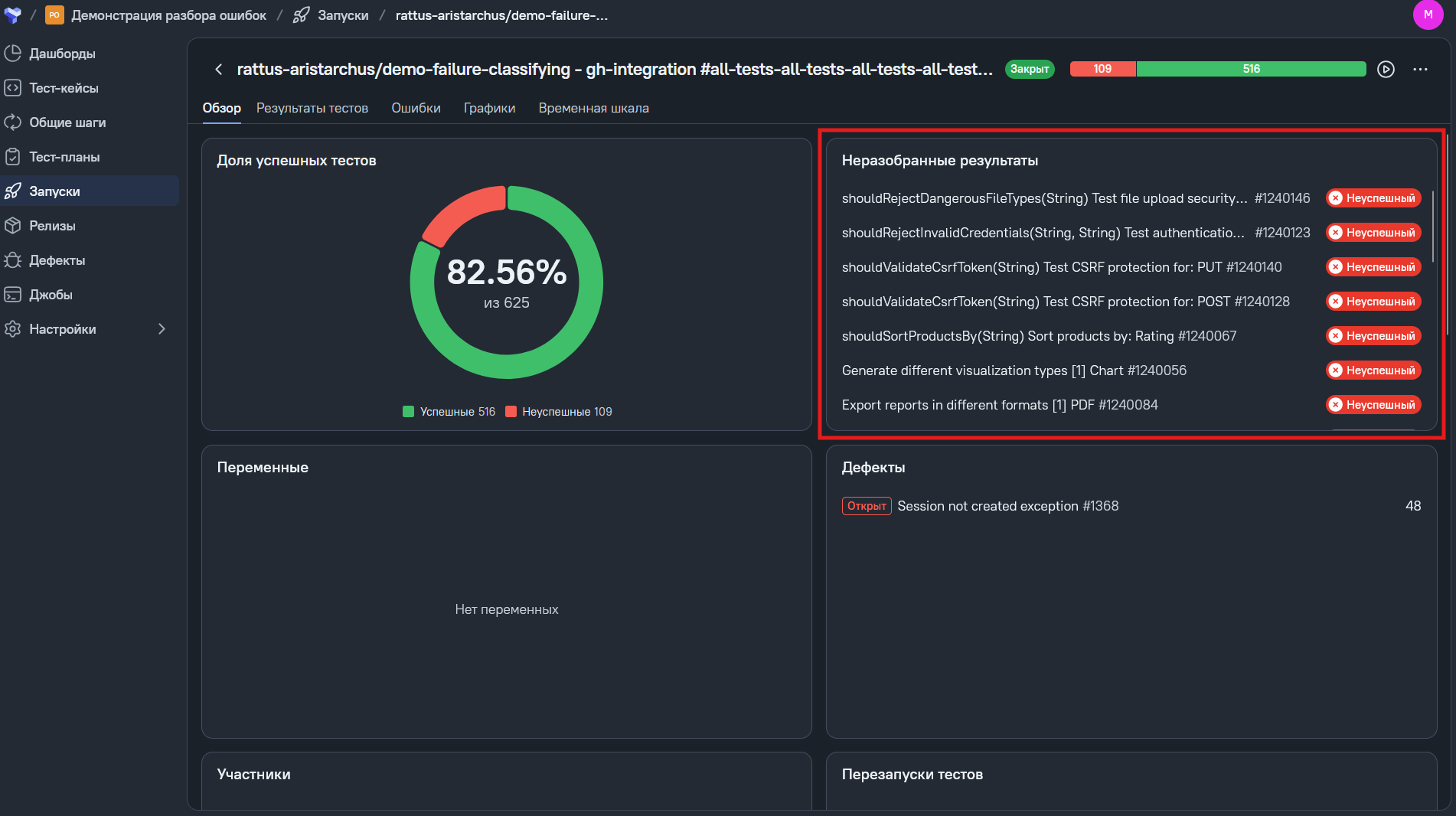Image resolution: width=1456 pixels, height=816 pixels.
Task: Open the three-dots more options menu
Action: [x=1420, y=70]
